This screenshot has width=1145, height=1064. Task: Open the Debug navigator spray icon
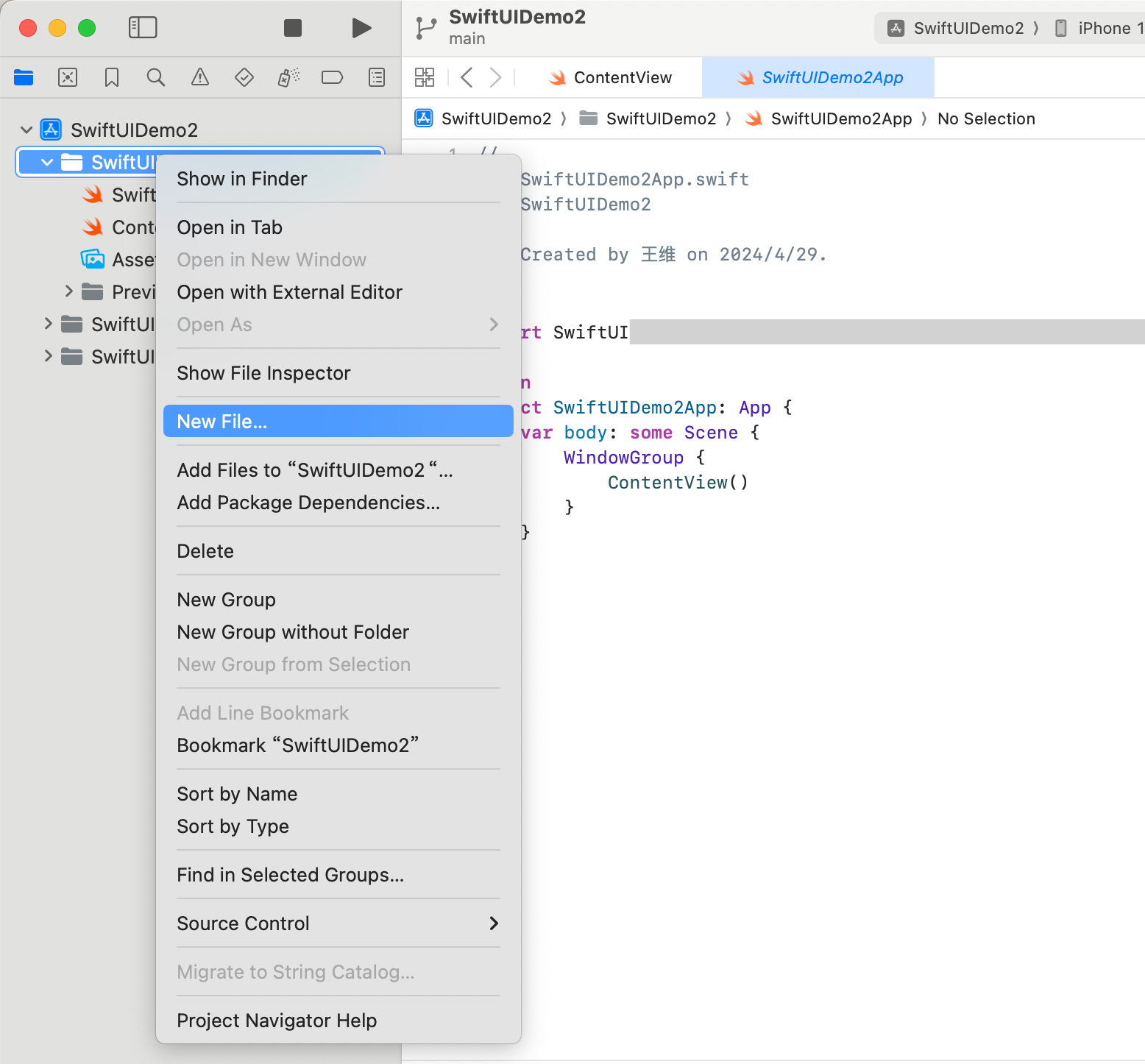click(x=288, y=77)
